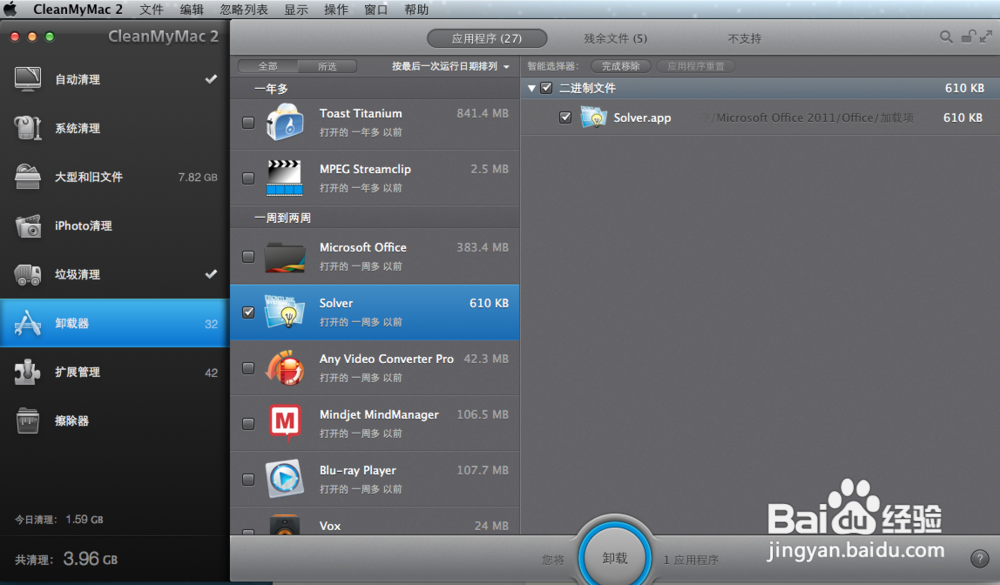Click the Large and Old Files icon

tap(28, 177)
